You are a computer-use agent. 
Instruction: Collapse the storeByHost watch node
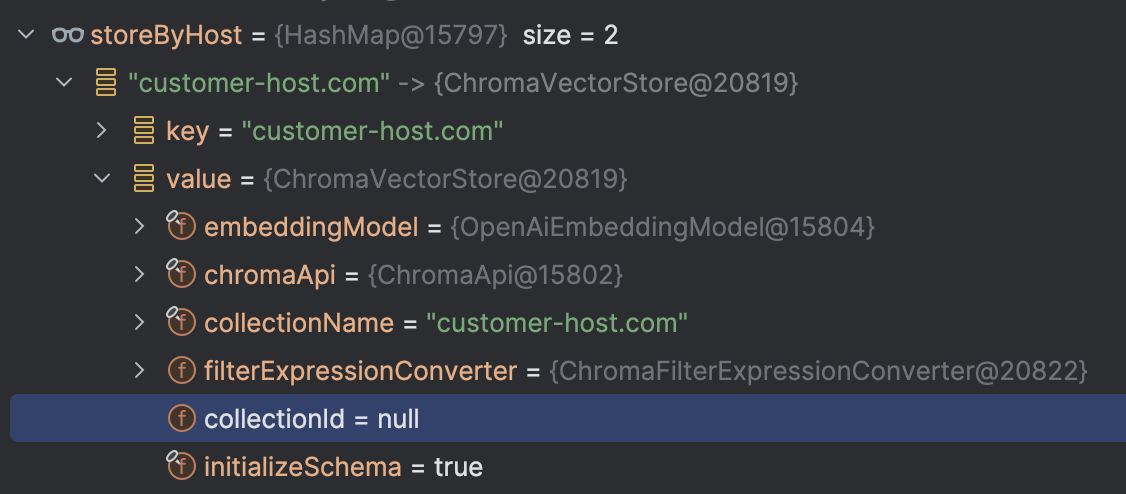coord(26,34)
